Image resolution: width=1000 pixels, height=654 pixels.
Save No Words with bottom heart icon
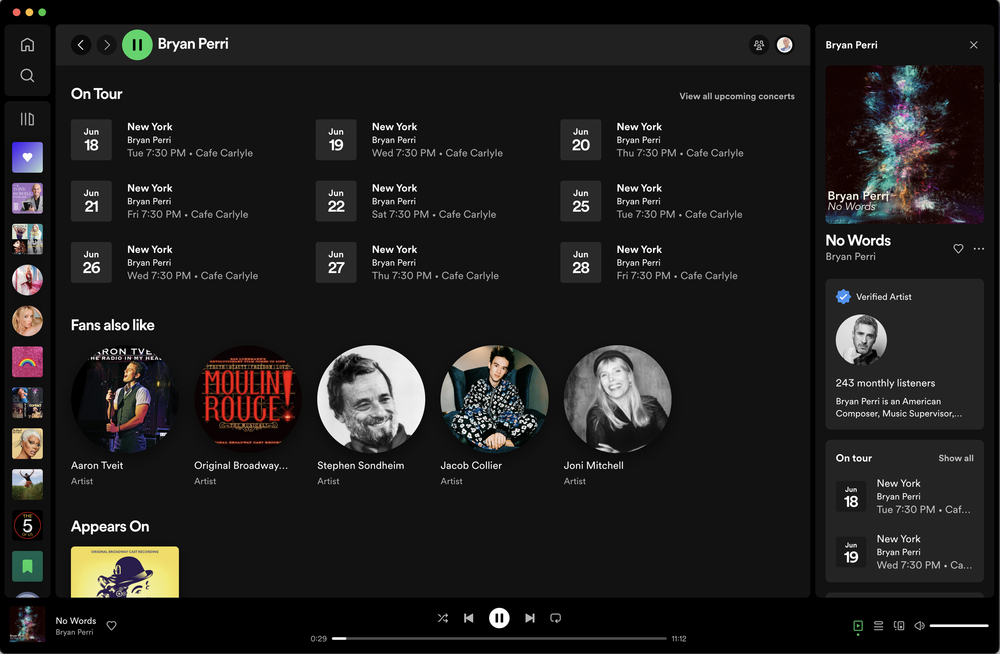[x=112, y=626]
